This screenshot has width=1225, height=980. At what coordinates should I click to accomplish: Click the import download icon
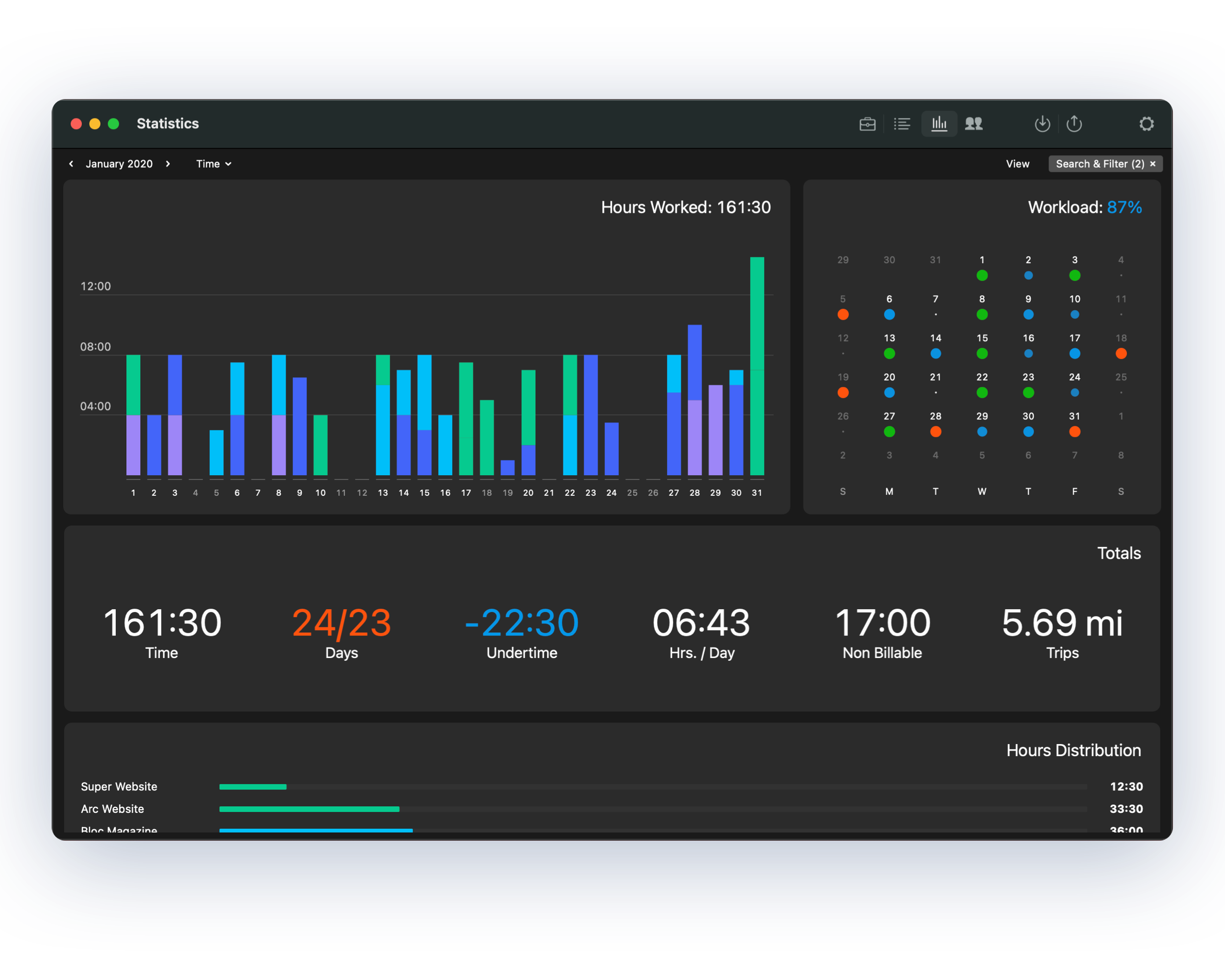click(1042, 124)
